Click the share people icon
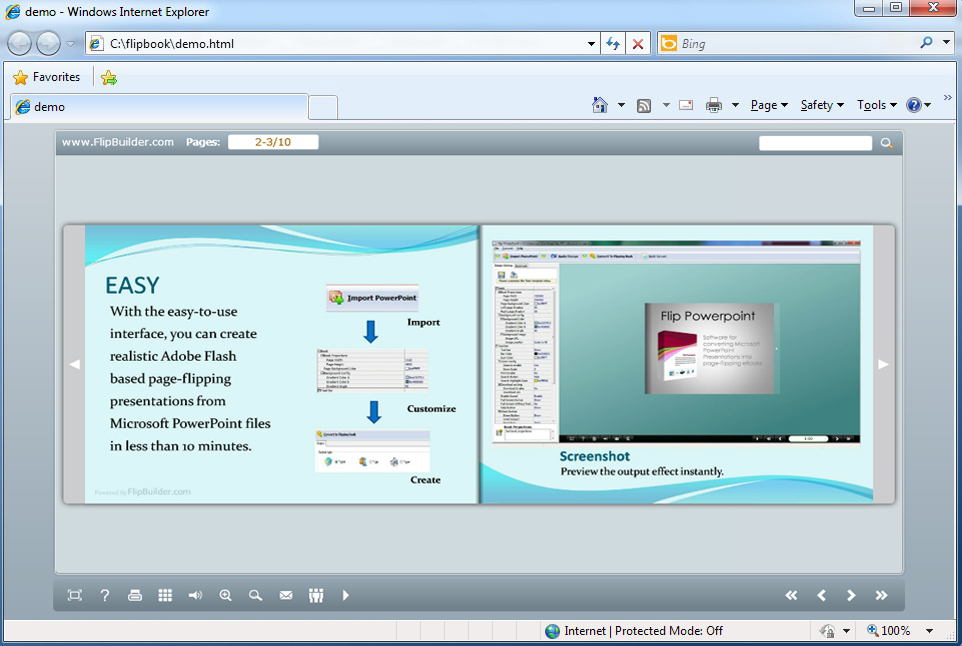 pyautogui.click(x=316, y=596)
